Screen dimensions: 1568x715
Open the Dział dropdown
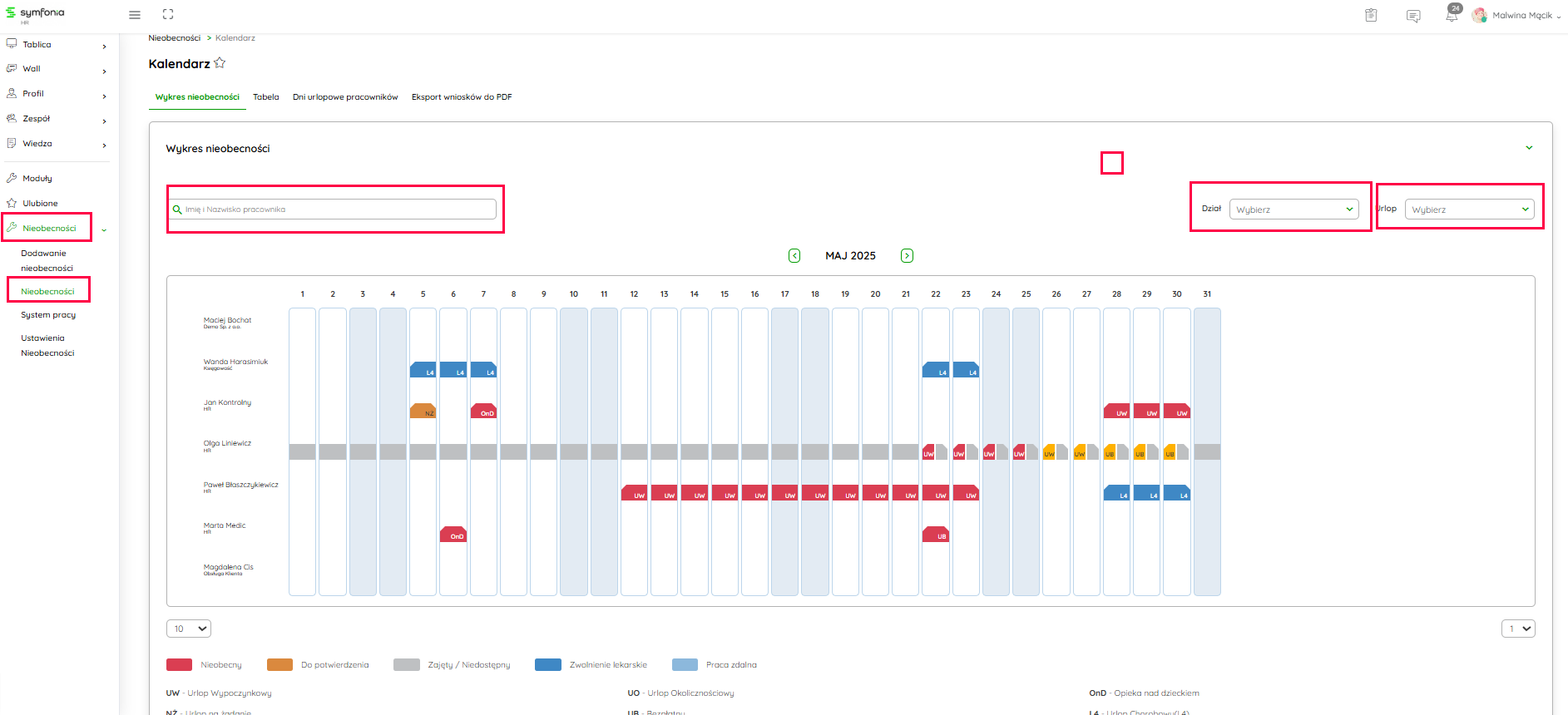pyautogui.click(x=1293, y=210)
